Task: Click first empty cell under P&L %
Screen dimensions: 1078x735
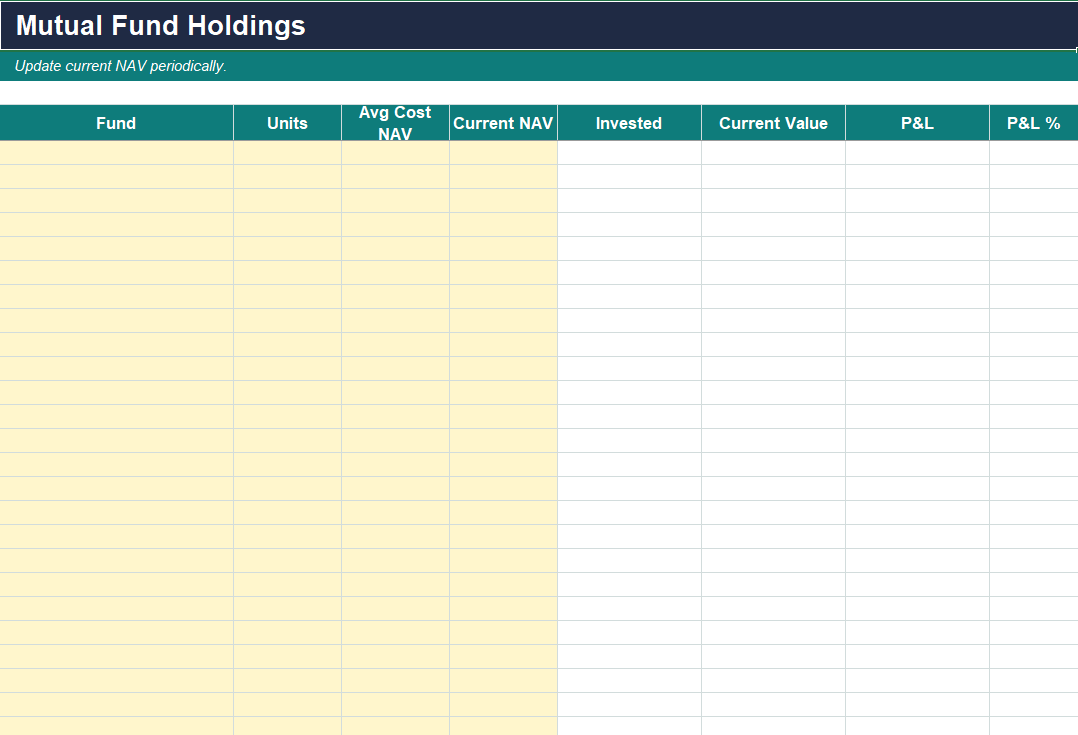Action: [1034, 153]
